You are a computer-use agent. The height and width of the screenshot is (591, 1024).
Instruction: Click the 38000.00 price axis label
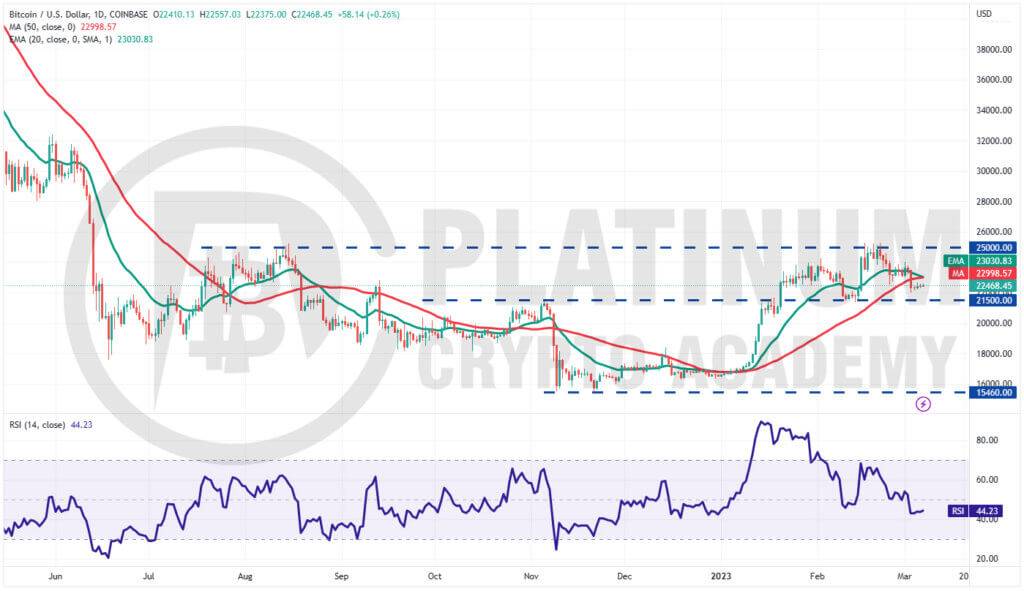coord(994,50)
